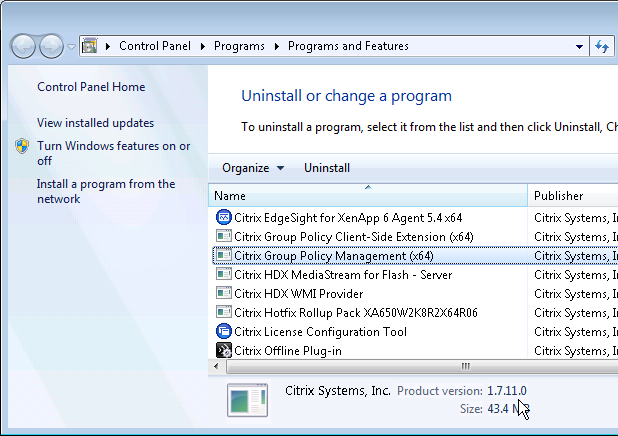The height and width of the screenshot is (436, 618).
Task: Click the Uninstall toolbar button
Action: pos(327,168)
